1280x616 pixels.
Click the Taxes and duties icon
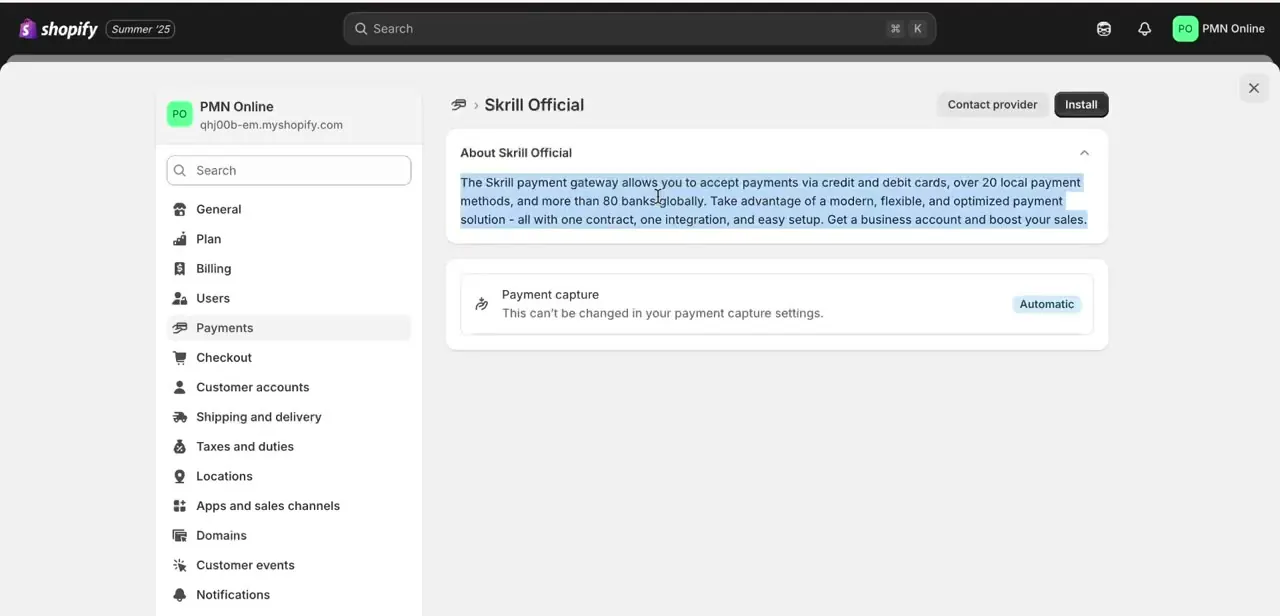pyautogui.click(x=180, y=446)
